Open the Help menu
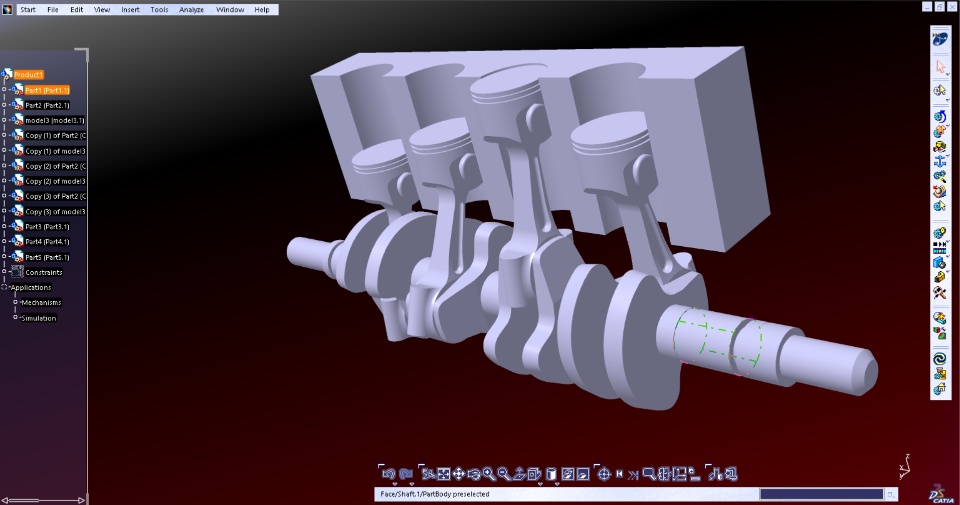 tap(261, 9)
